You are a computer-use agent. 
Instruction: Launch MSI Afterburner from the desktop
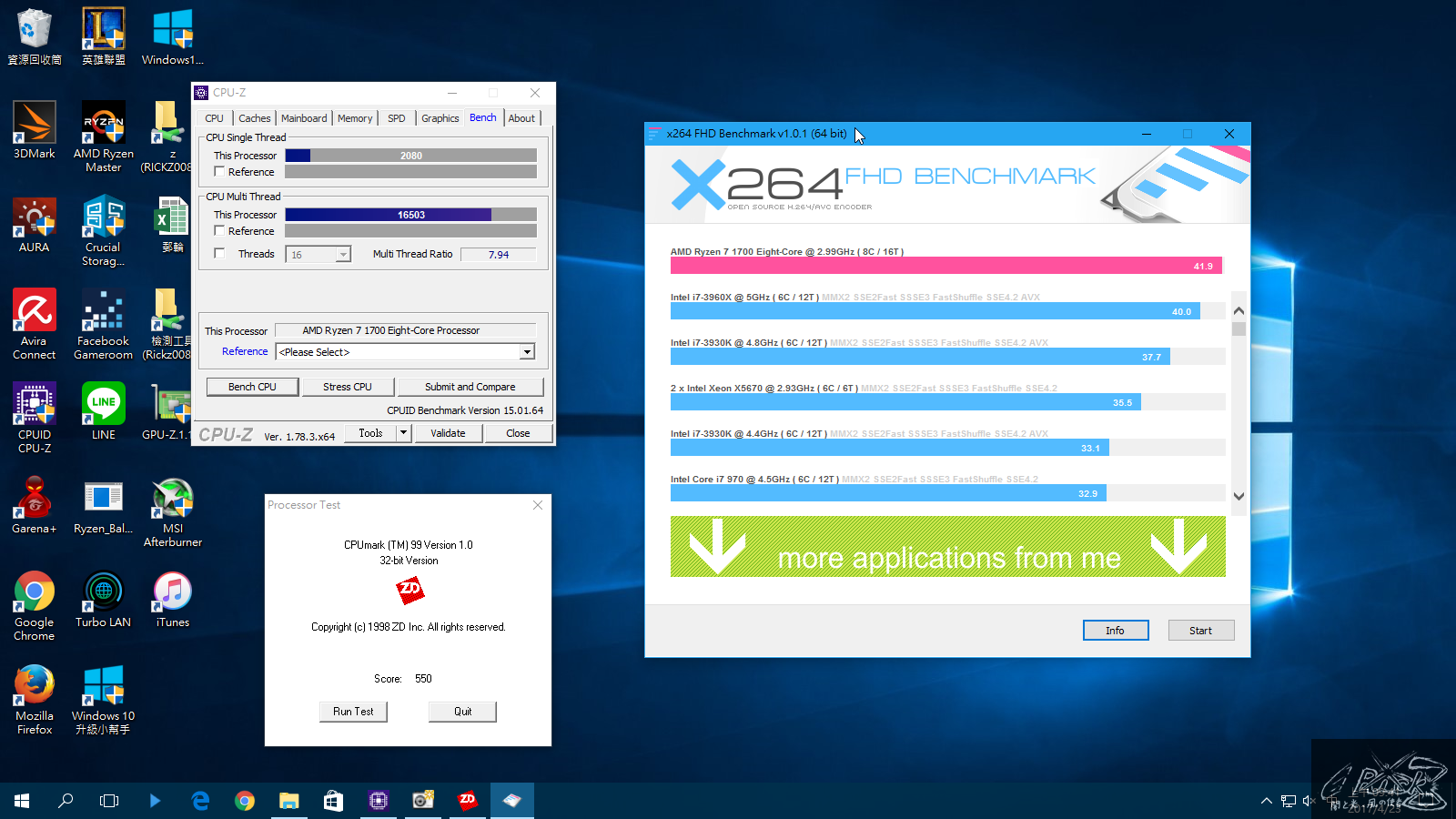tap(173, 511)
